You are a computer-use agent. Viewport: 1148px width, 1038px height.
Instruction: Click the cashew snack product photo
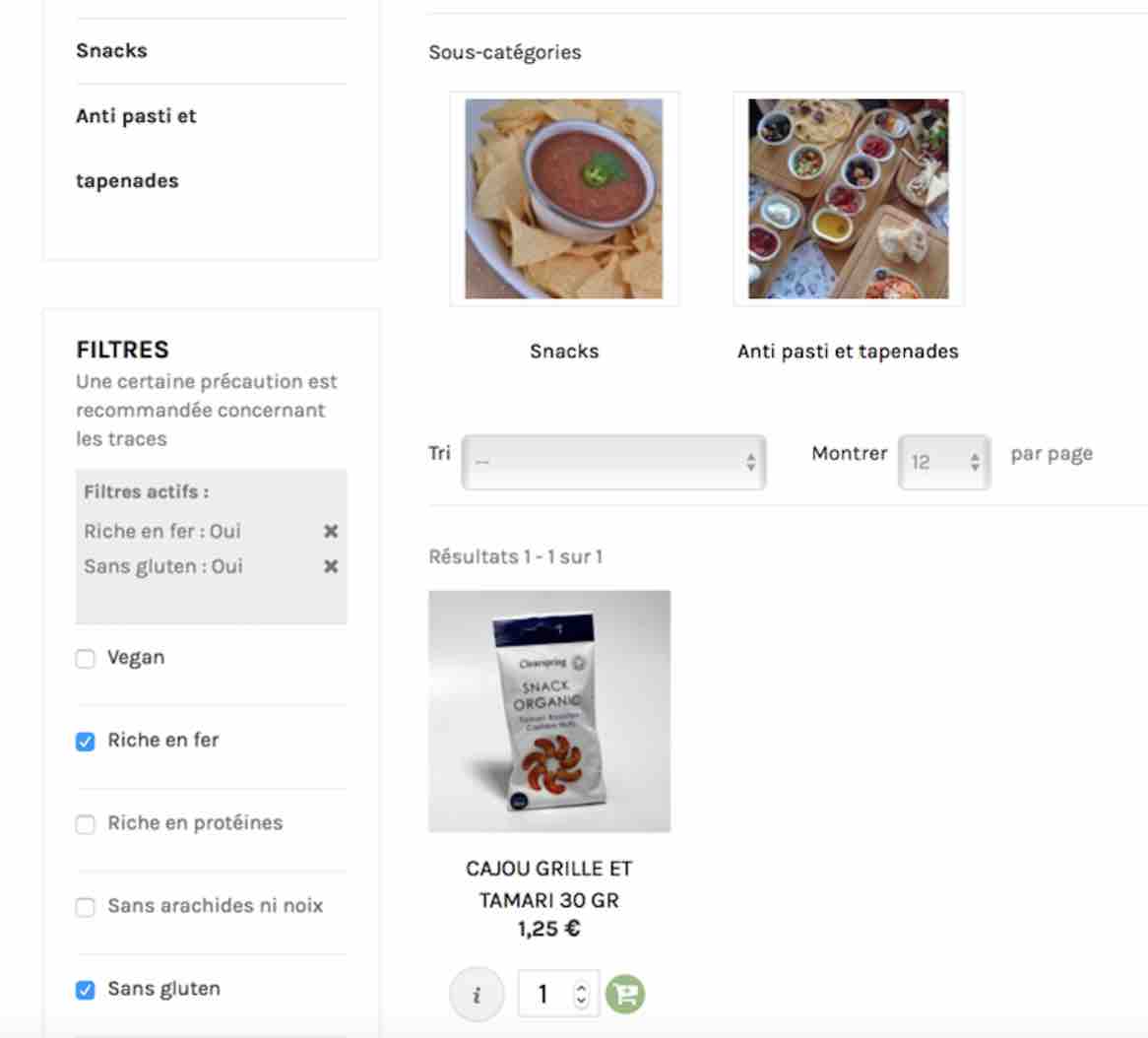tap(549, 711)
